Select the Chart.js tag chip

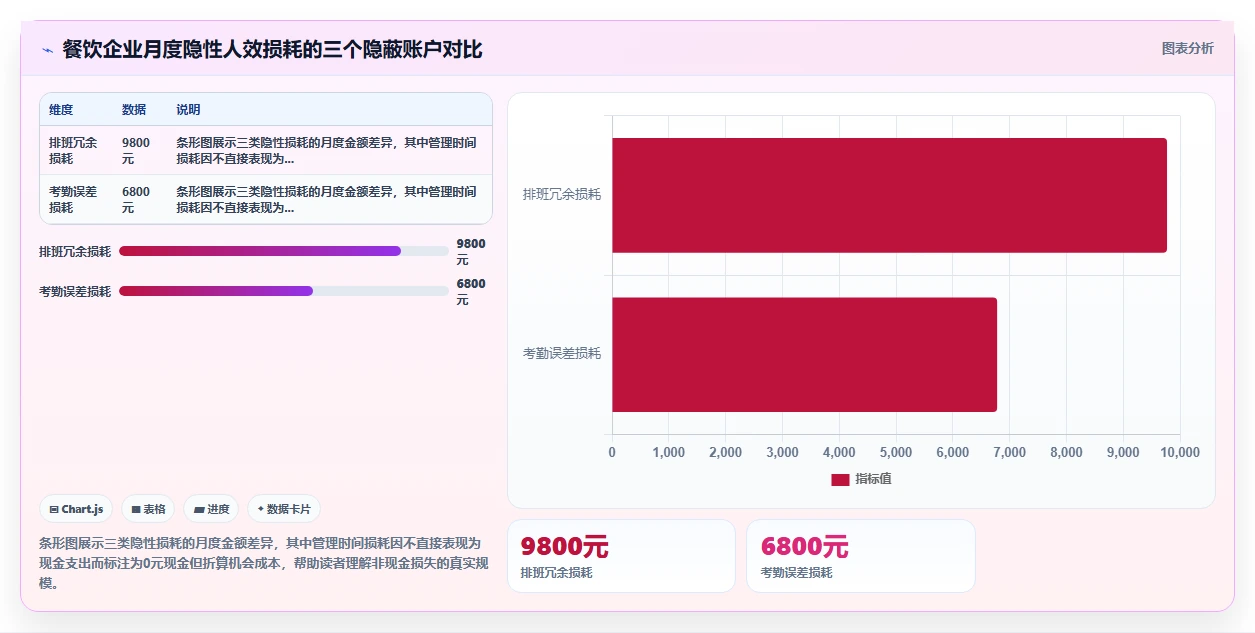76,509
